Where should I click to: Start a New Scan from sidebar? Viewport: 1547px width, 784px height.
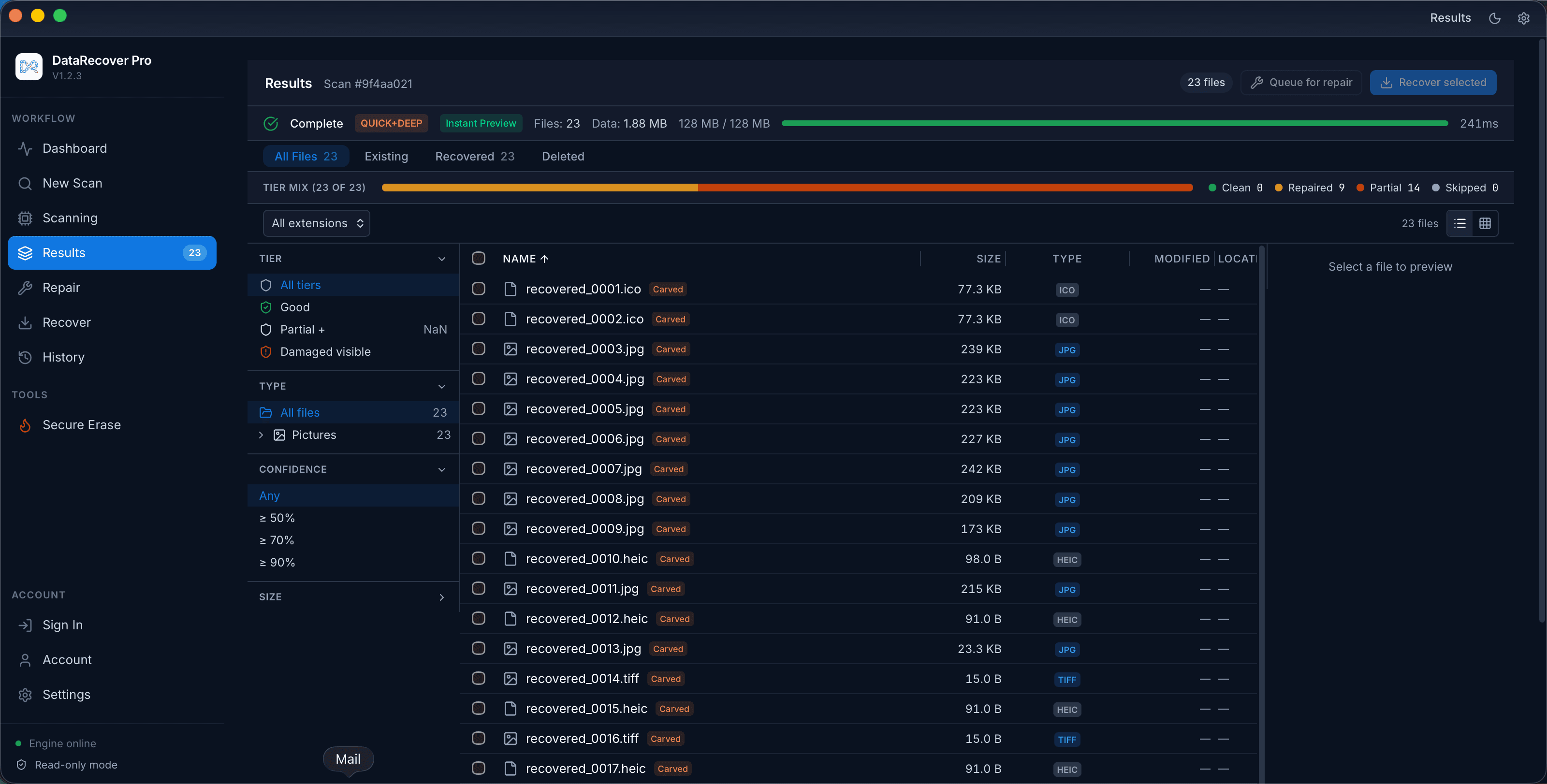point(112,183)
